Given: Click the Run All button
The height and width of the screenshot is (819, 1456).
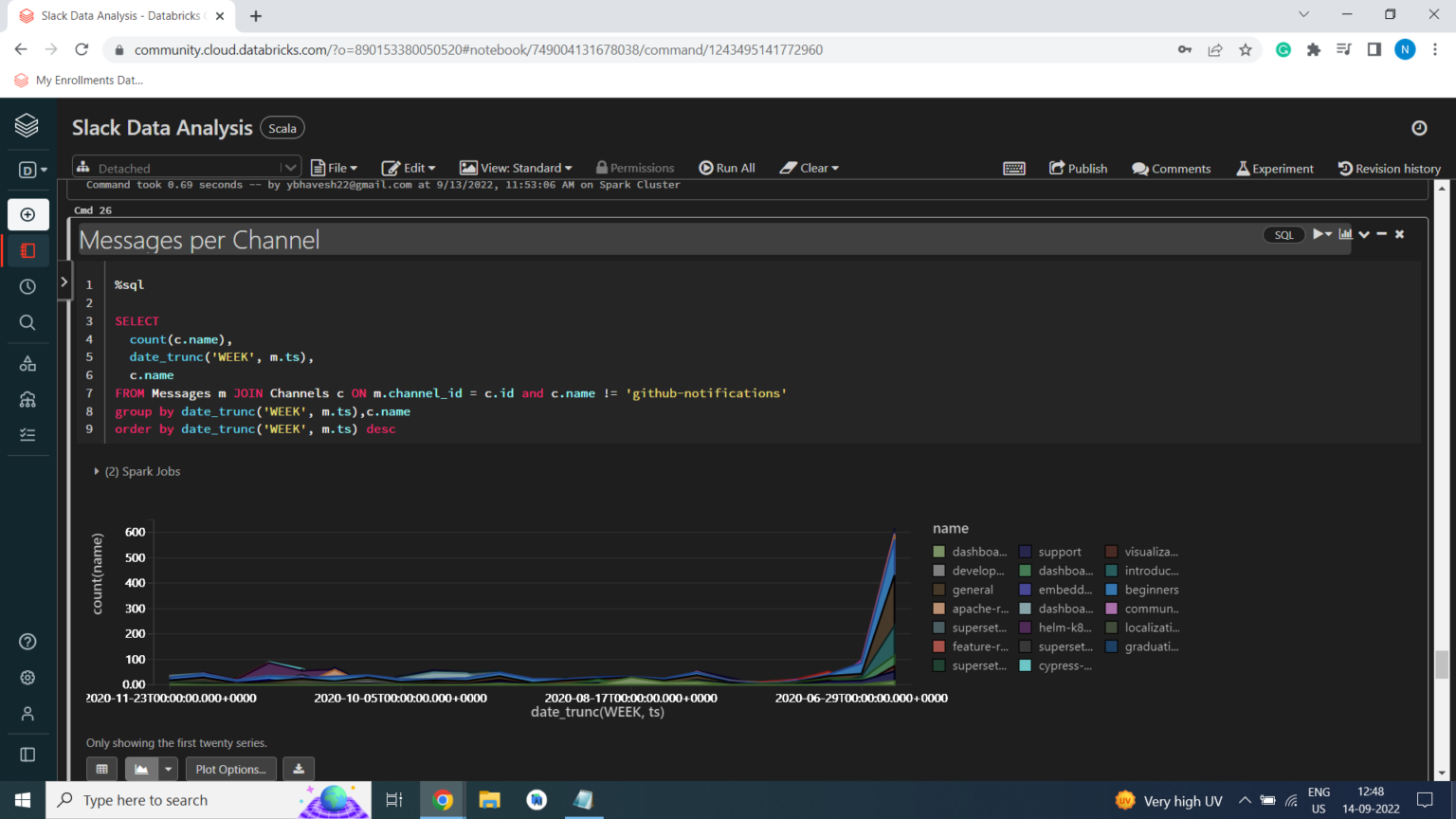Looking at the screenshot, I should (727, 168).
